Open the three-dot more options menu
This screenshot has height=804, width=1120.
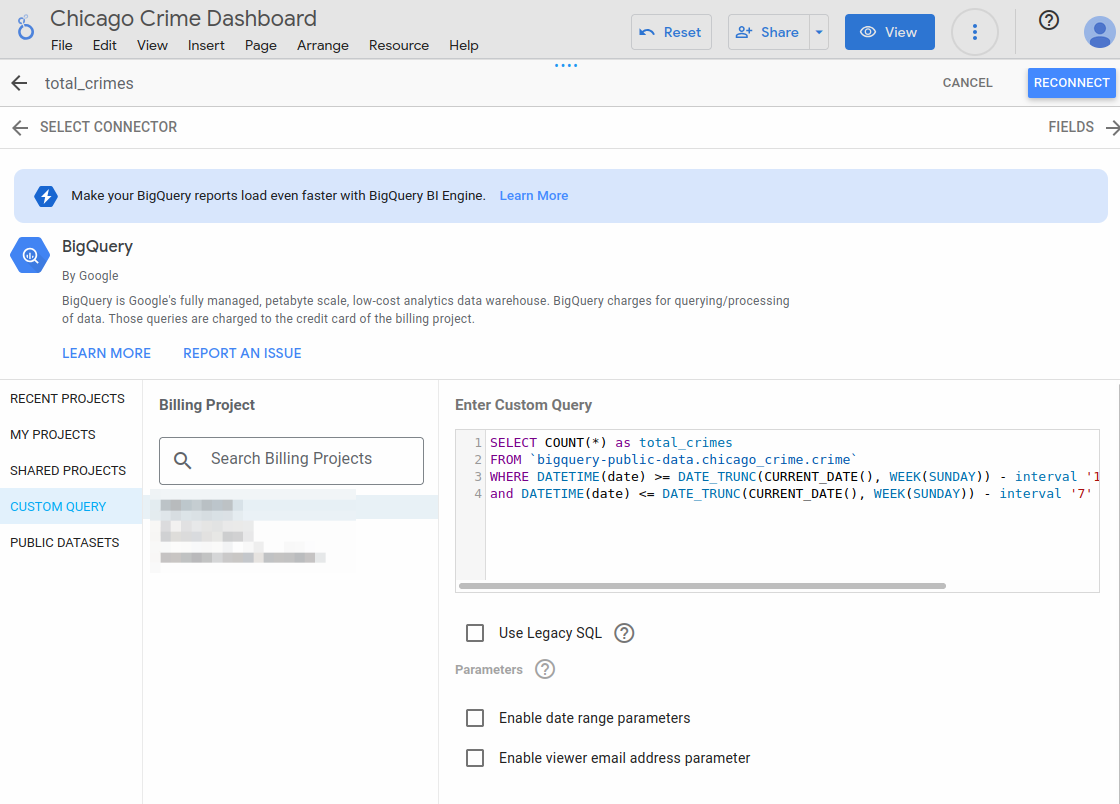coord(974,32)
